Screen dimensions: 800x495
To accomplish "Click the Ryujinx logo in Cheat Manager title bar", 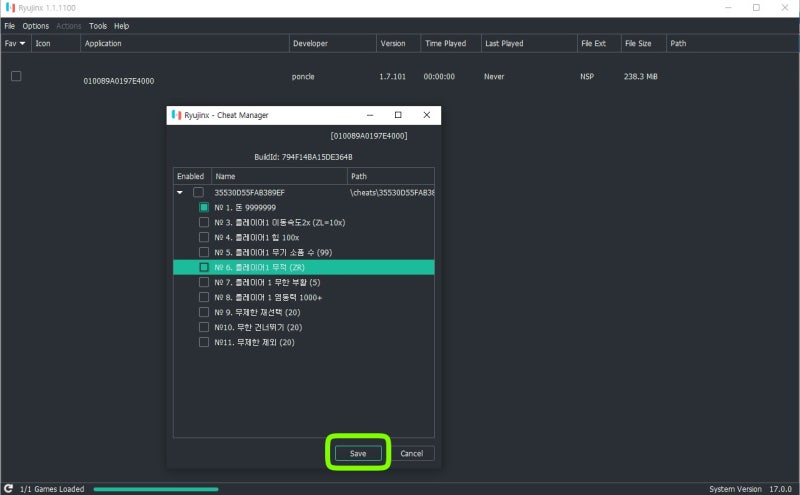I will coord(177,115).
